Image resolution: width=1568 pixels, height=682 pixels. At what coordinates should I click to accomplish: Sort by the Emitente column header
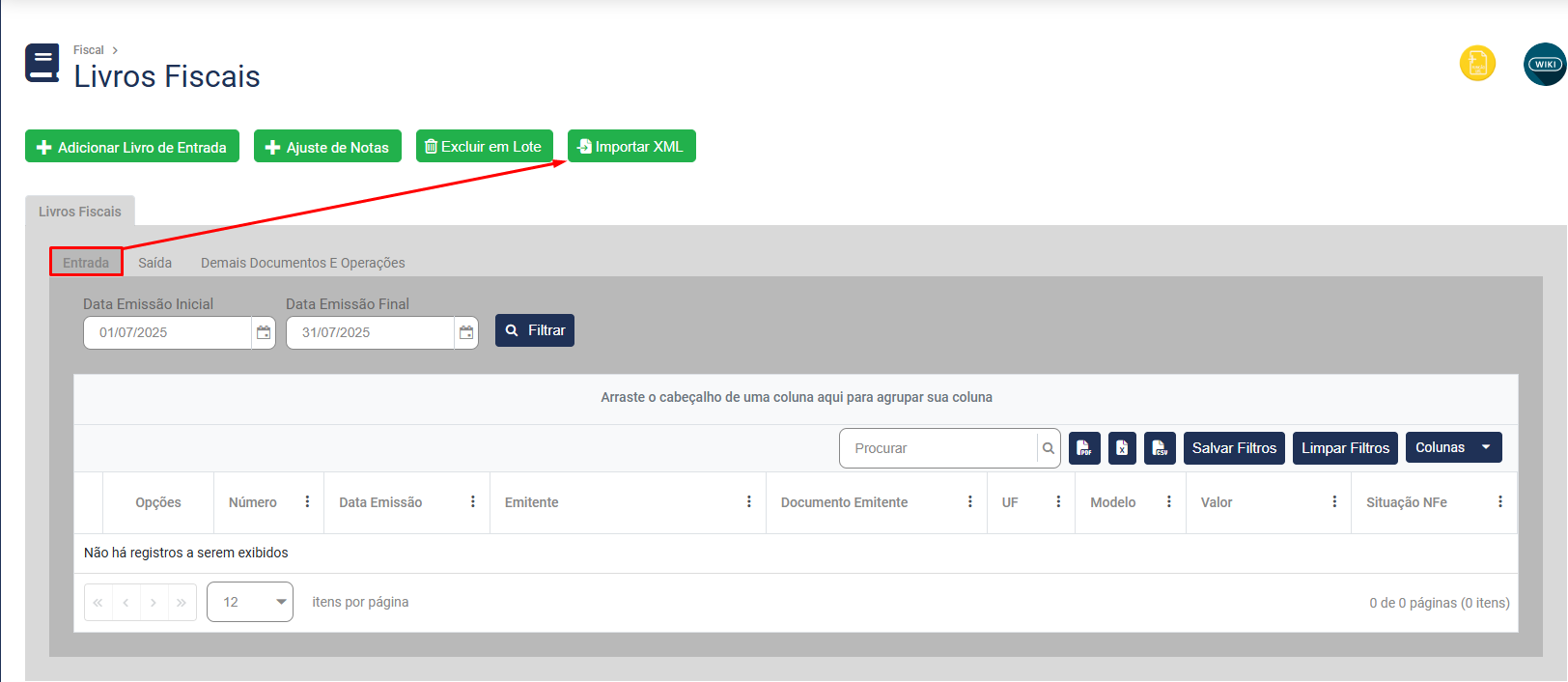click(532, 502)
